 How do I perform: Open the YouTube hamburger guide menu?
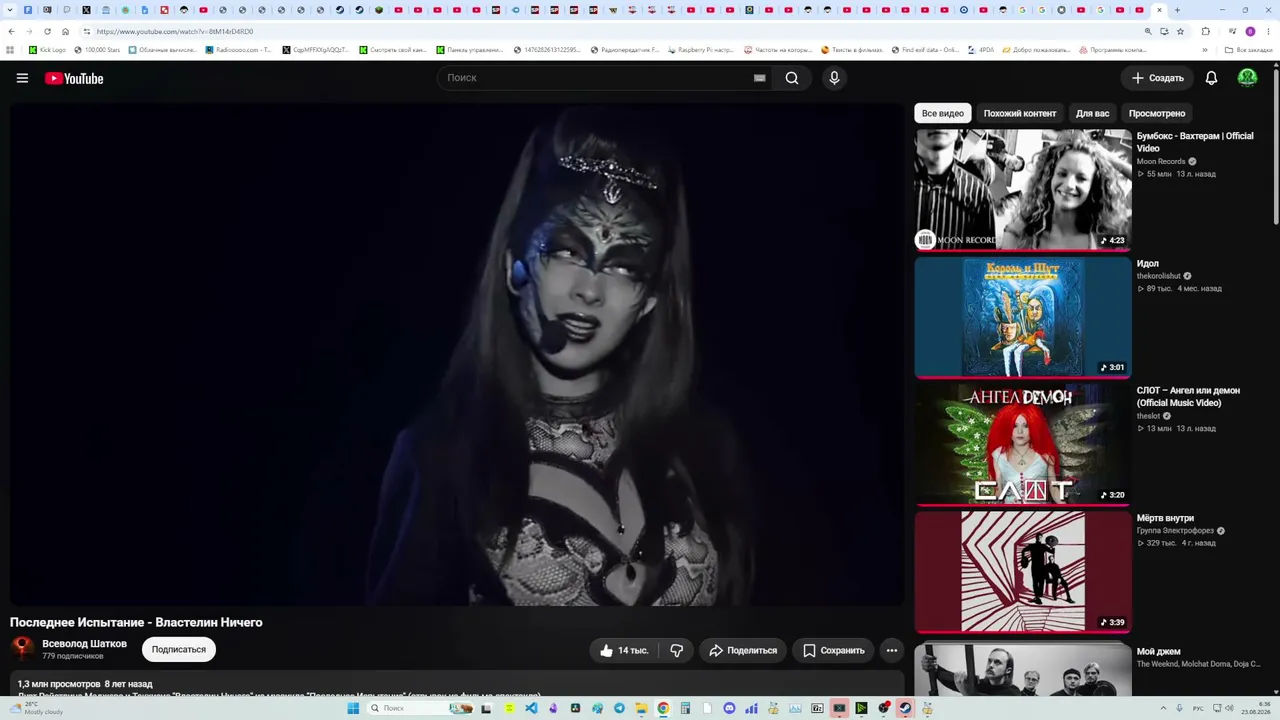coord(22,78)
